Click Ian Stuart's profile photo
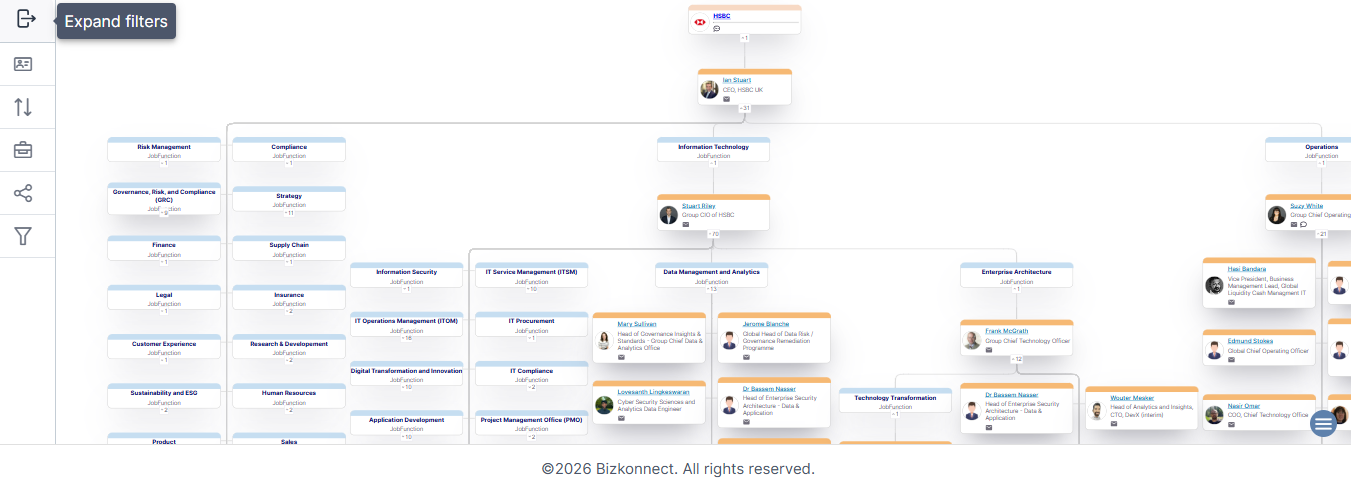Image resolution: width=1351 pixels, height=488 pixels. tap(709, 89)
